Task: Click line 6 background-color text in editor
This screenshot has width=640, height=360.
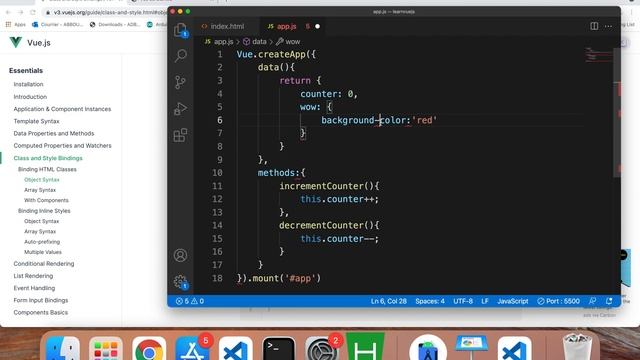Action: point(365,120)
